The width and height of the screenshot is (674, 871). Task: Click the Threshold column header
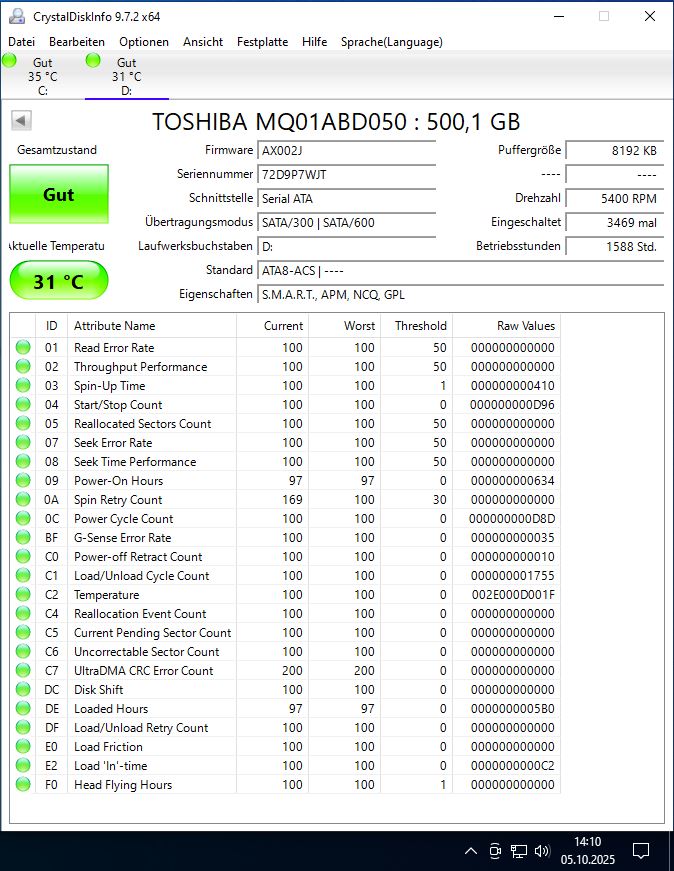pyautogui.click(x=416, y=326)
